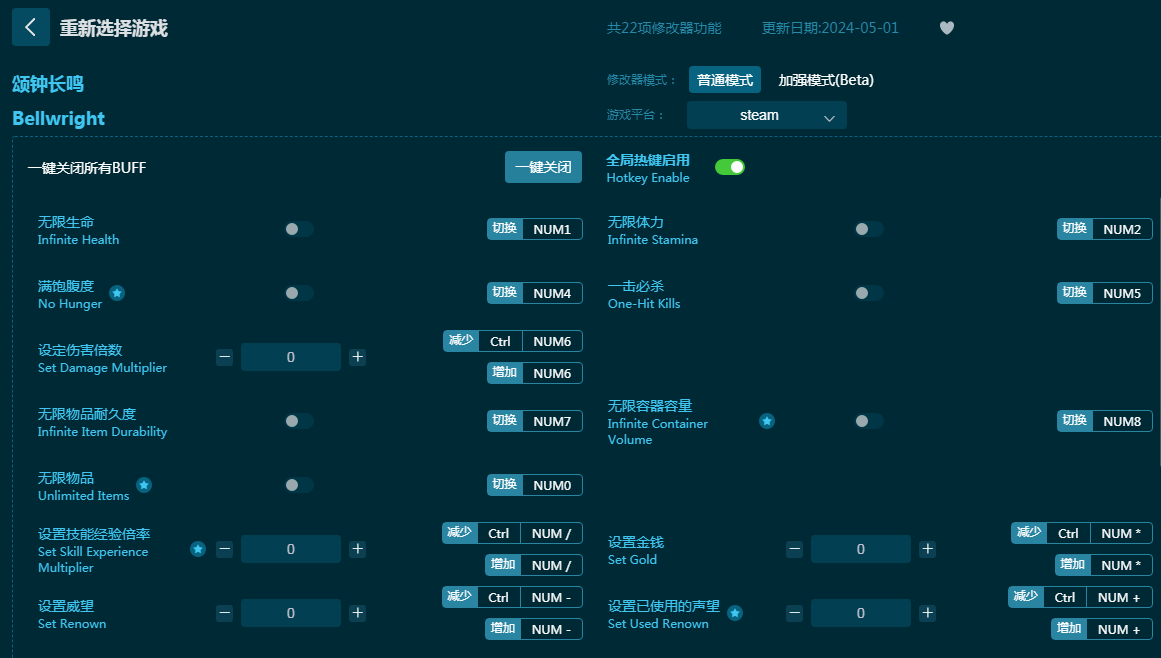
Task: Increase Set Gold value with plus button
Action: [x=927, y=549]
